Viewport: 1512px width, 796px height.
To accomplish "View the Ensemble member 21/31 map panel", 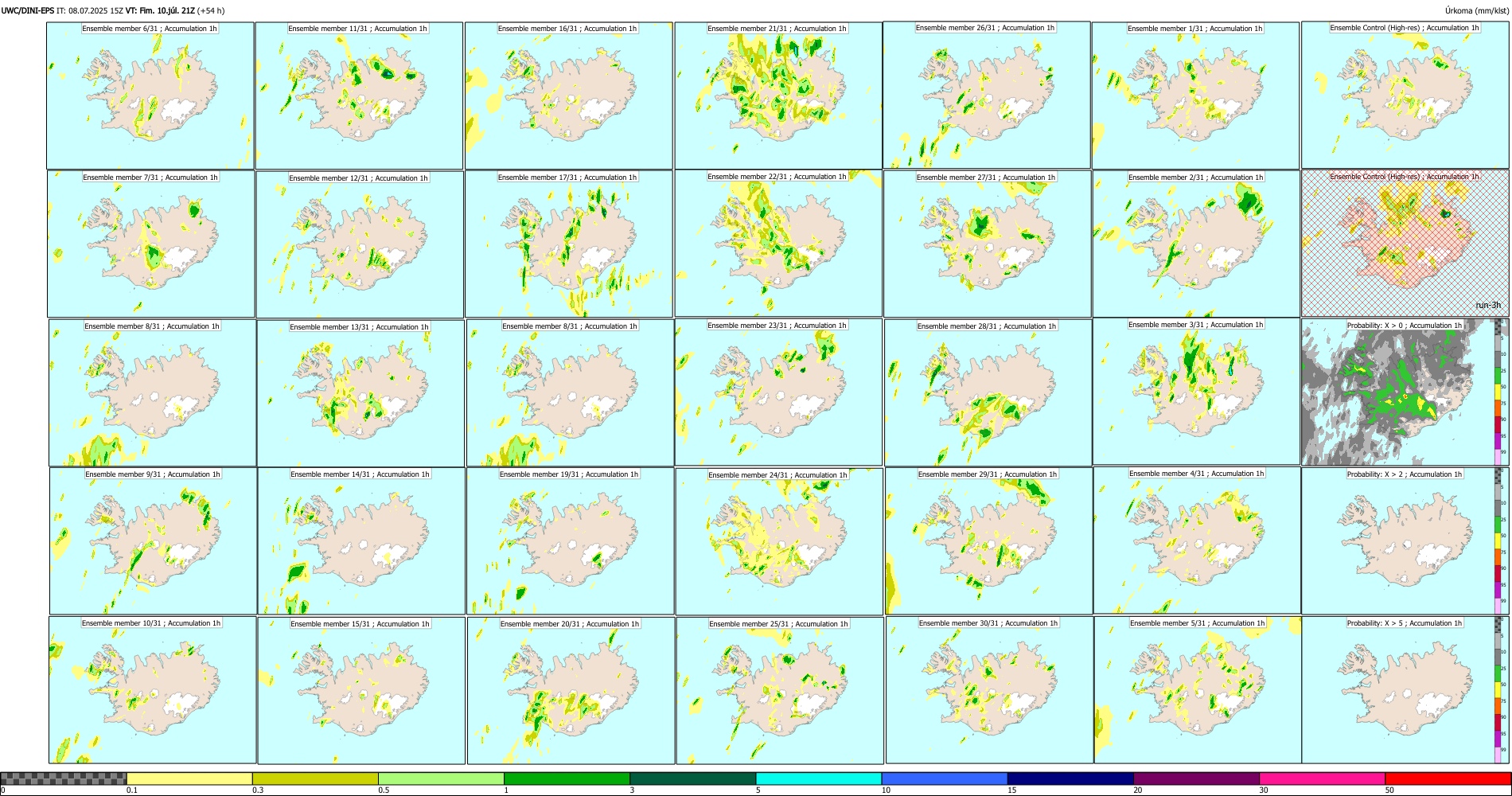I will pyautogui.click(x=778, y=96).
